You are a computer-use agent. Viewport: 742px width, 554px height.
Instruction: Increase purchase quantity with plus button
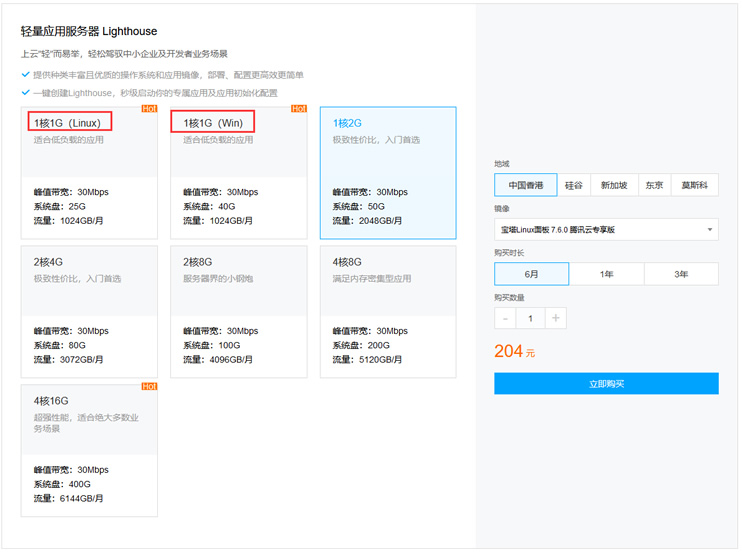pyautogui.click(x=556, y=318)
